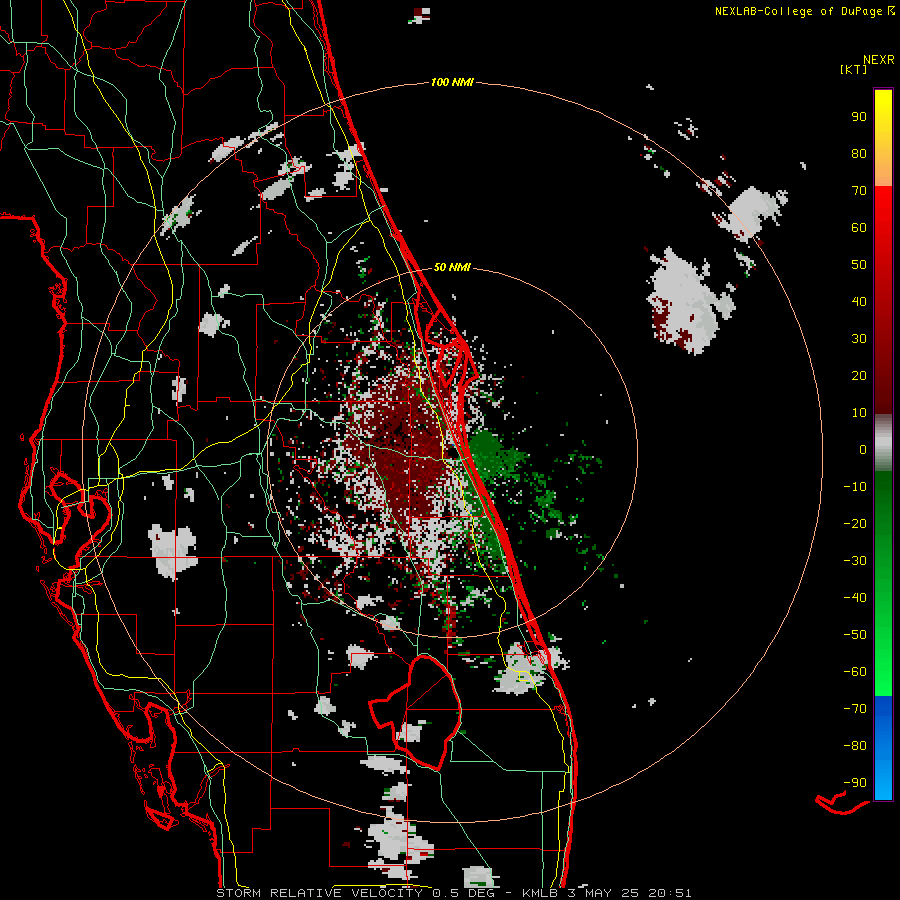Click the positive 60 scale value
The width and height of the screenshot is (900, 900).
tap(859, 228)
